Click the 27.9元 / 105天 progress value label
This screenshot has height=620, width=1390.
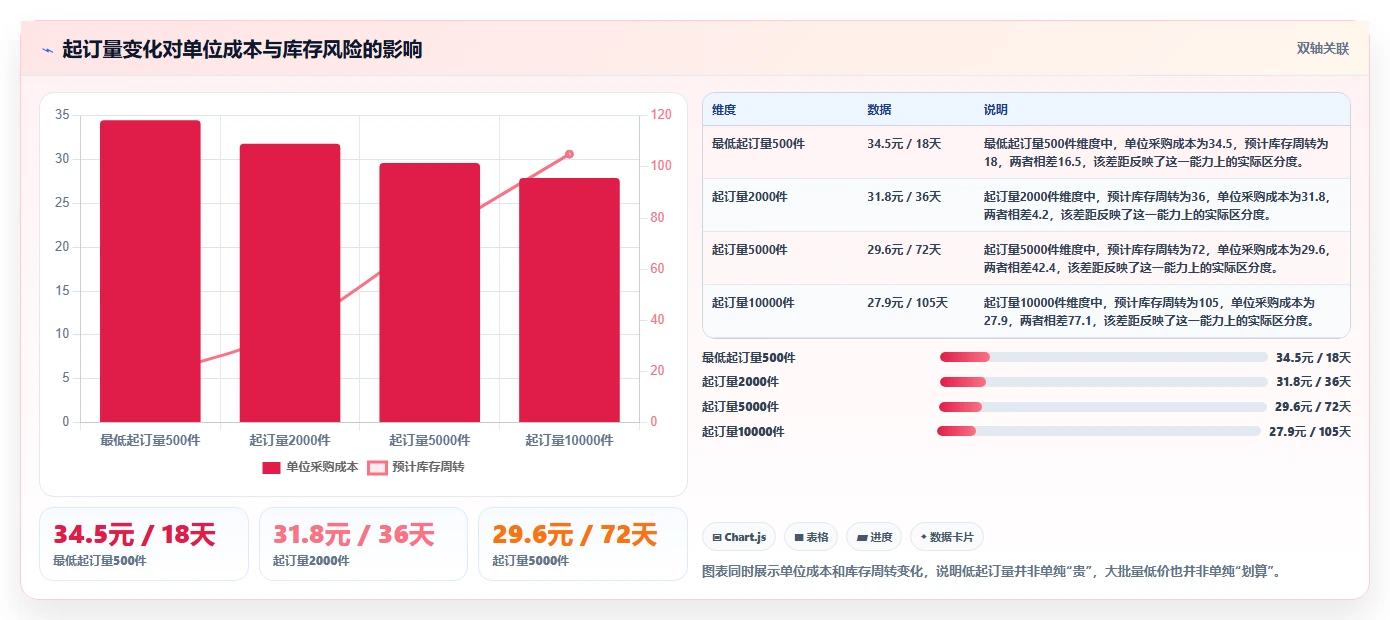coord(1310,432)
